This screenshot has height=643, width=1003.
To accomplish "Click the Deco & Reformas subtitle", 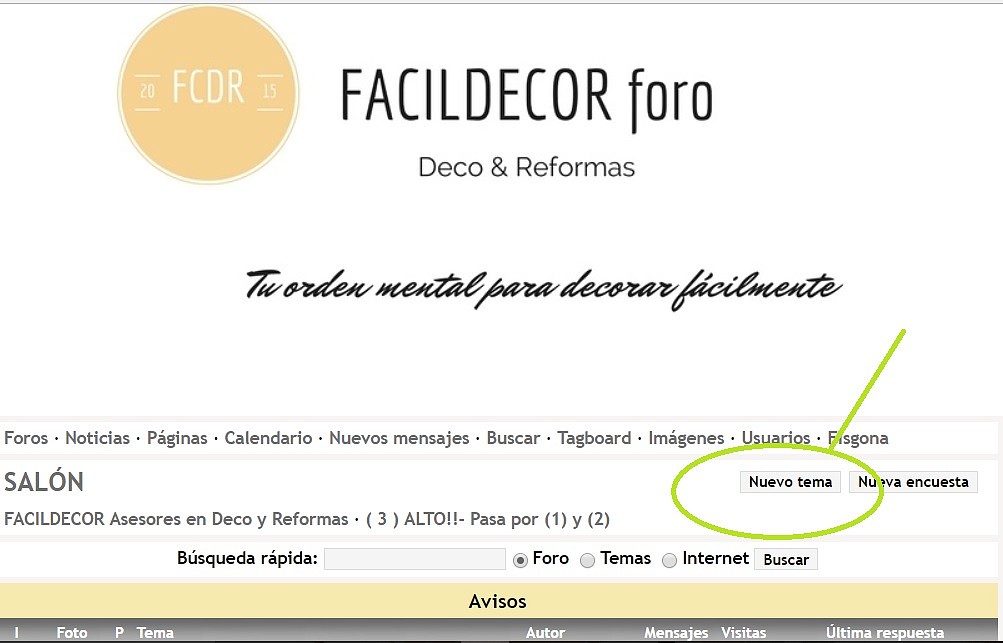I will point(526,167).
